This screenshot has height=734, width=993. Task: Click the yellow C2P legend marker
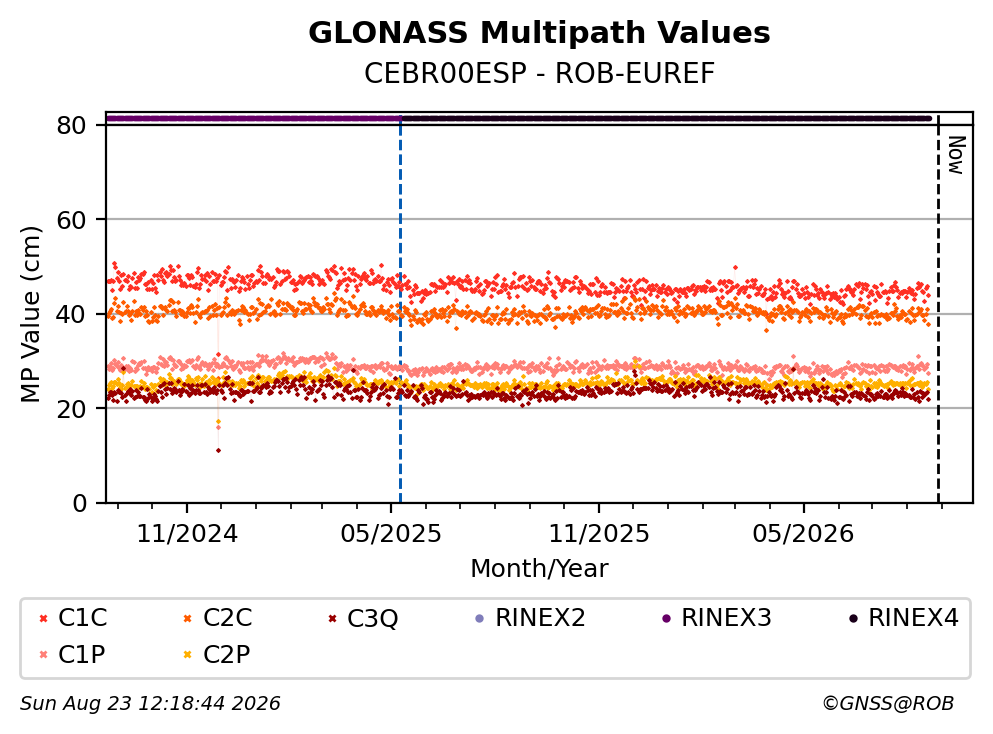point(187,655)
